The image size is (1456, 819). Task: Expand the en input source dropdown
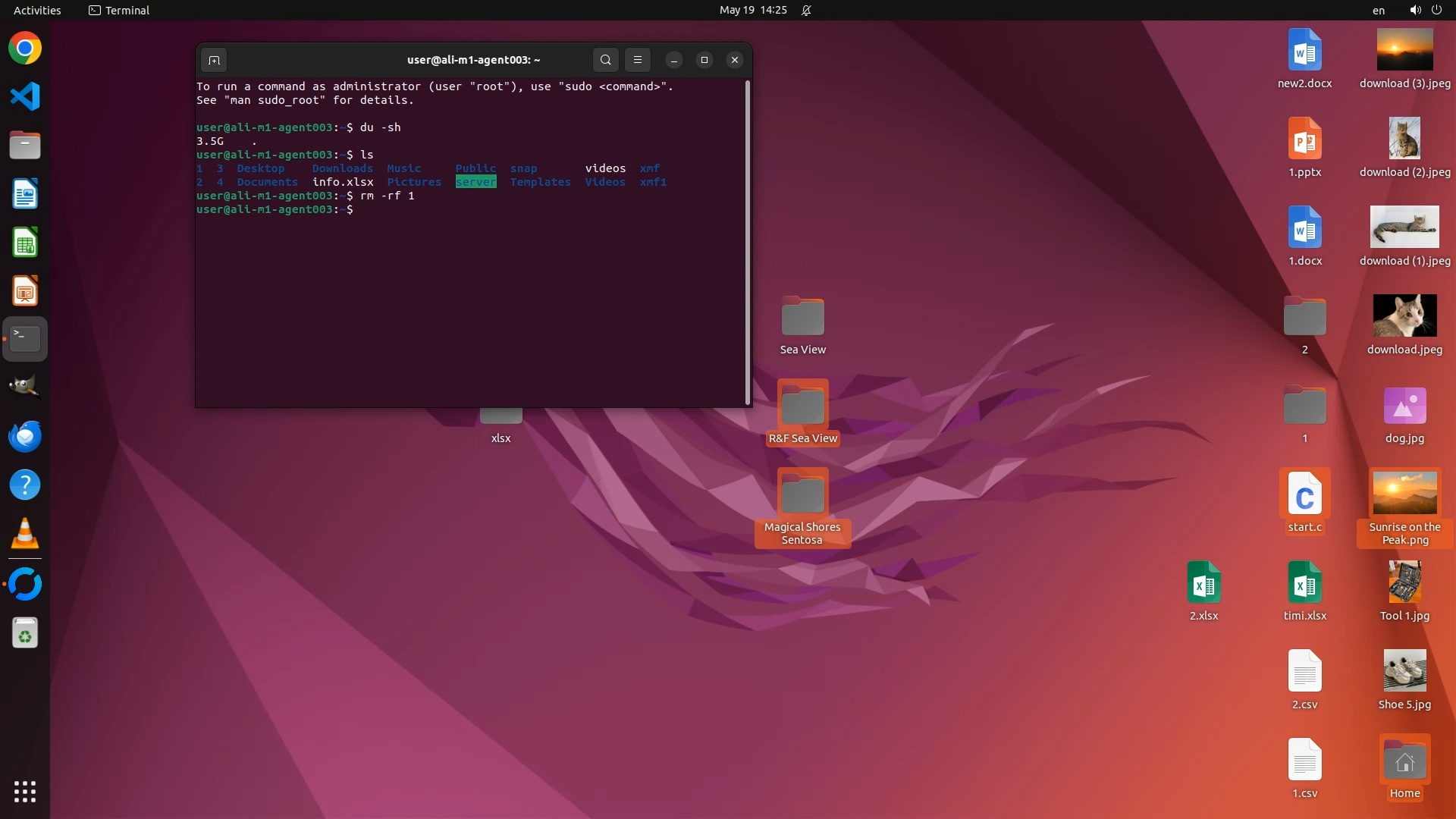click(1378, 10)
